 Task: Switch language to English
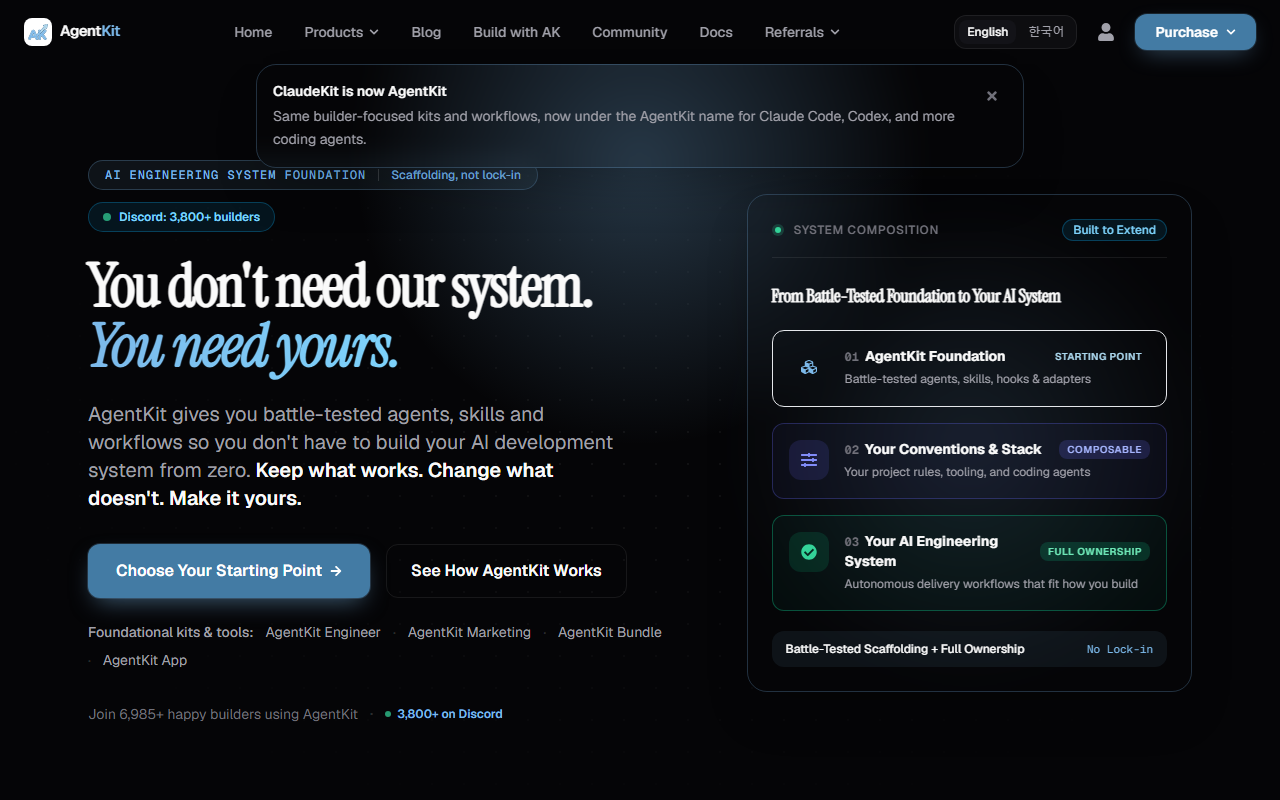coord(988,32)
